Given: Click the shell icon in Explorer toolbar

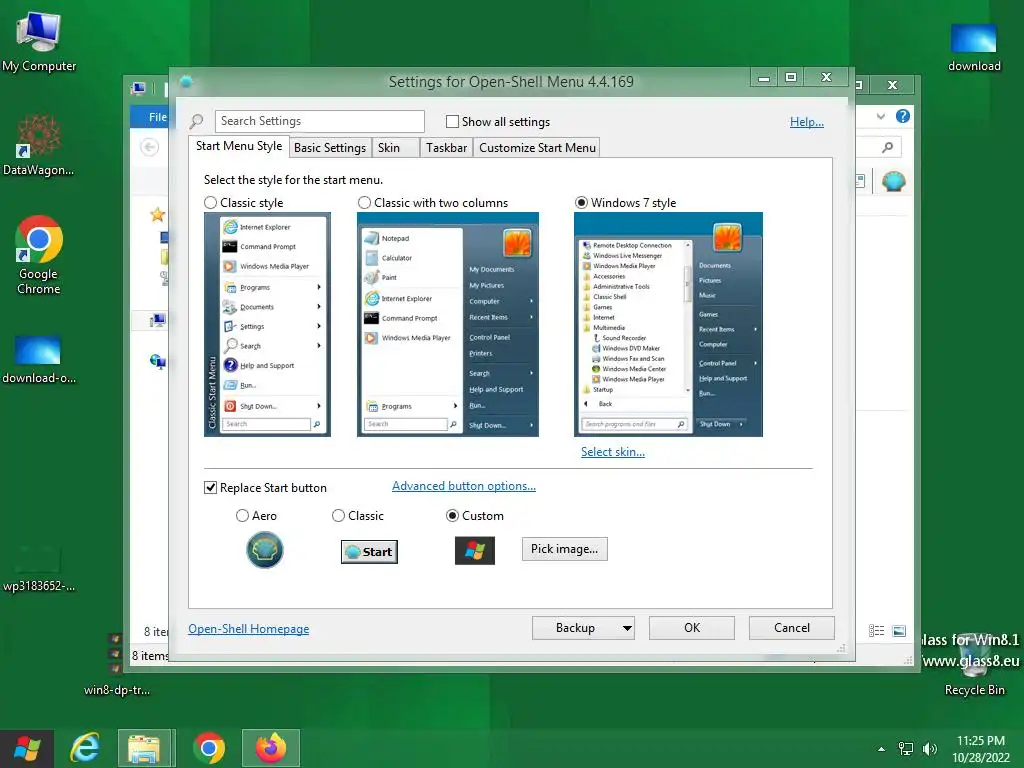Looking at the screenshot, I should click(893, 181).
